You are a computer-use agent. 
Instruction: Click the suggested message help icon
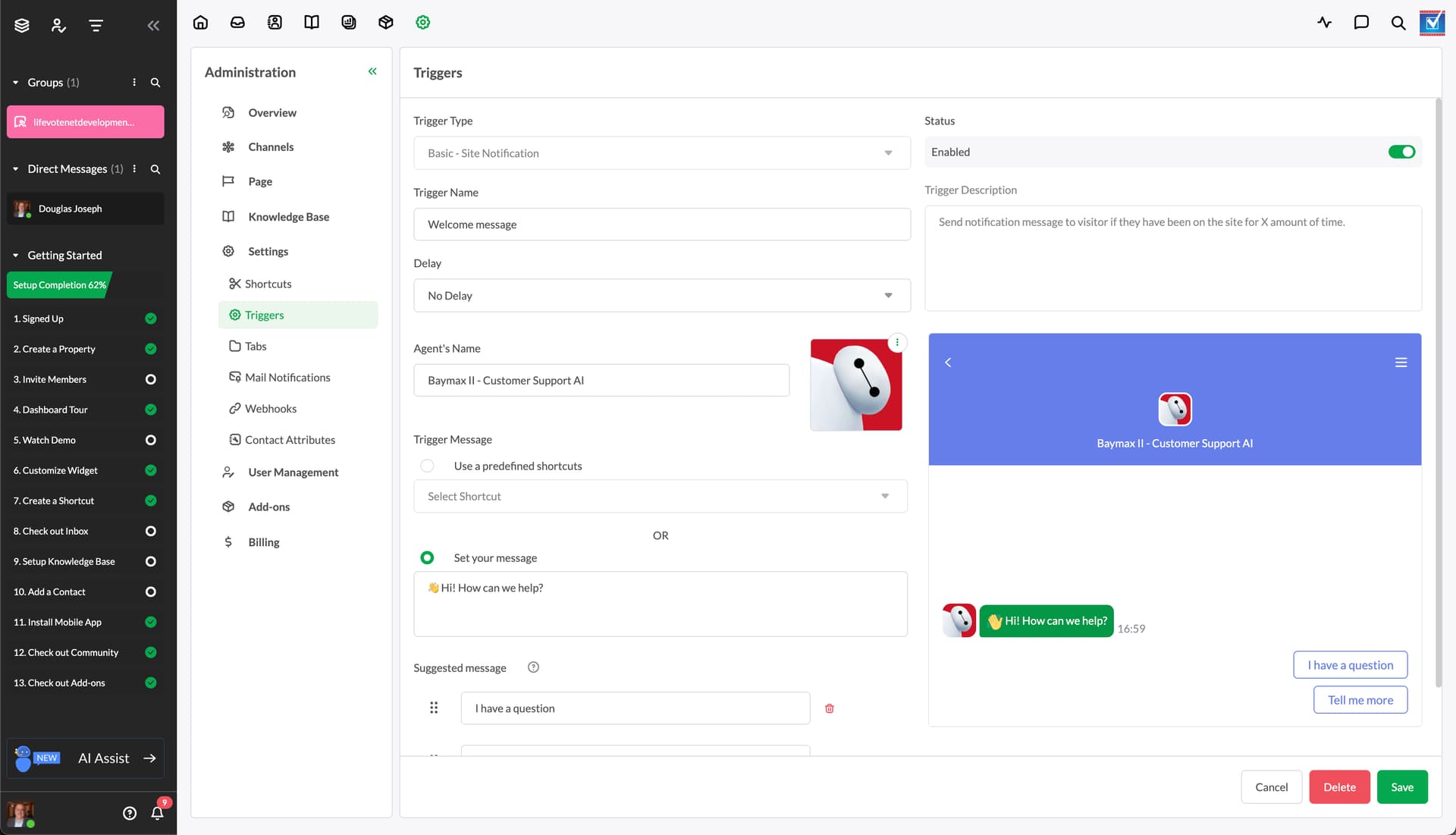point(533,667)
